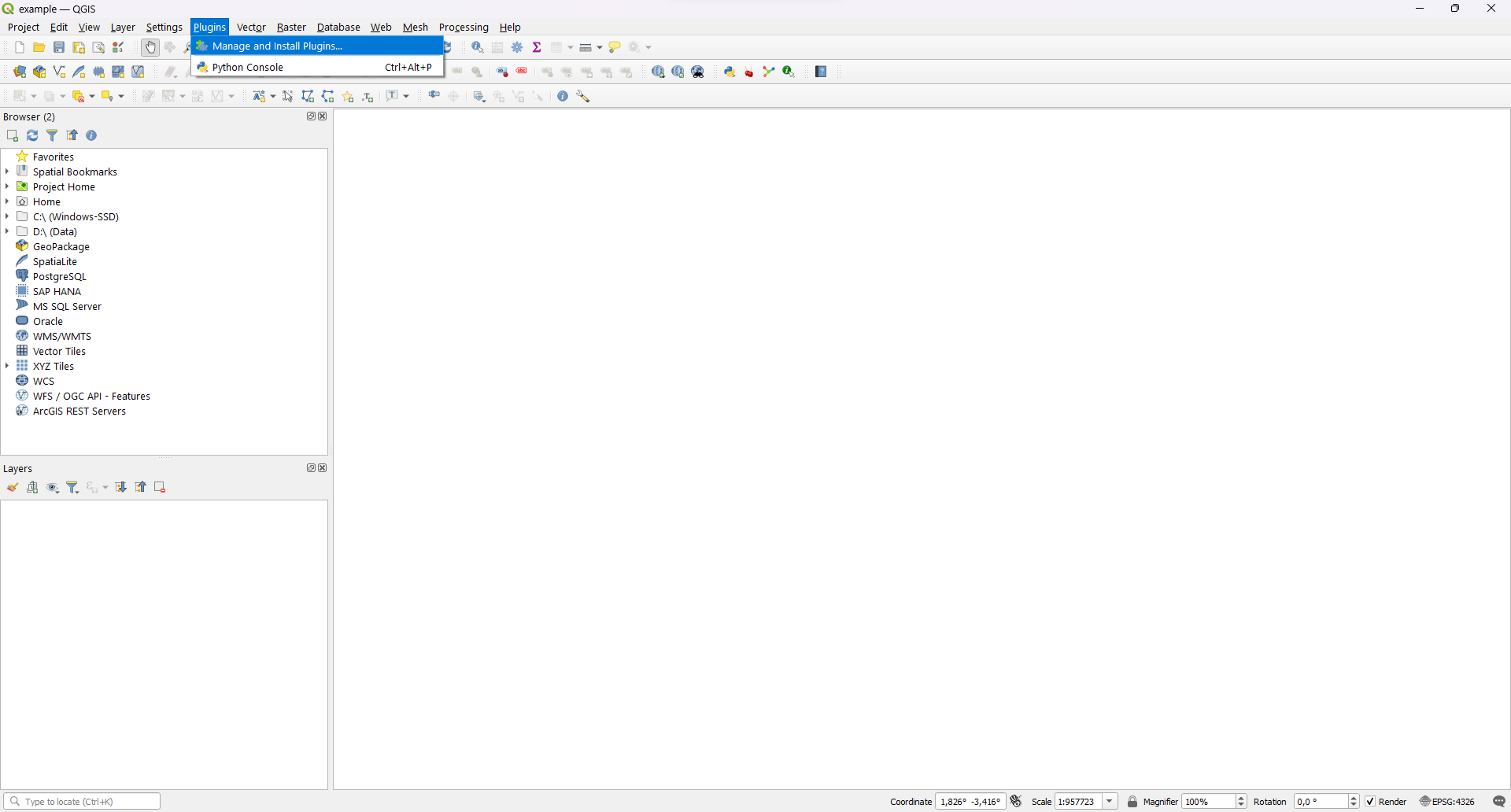The width and height of the screenshot is (1511, 812).
Task: Open Data Source Manager icon
Action: pos(20,72)
